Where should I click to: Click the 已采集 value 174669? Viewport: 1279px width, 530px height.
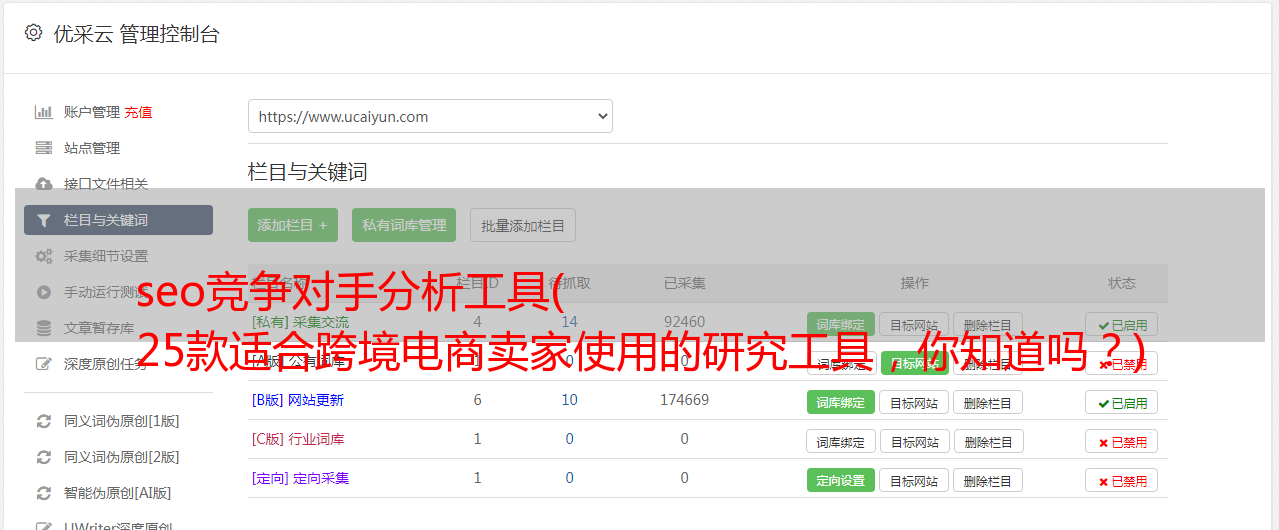(x=685, y=400)
